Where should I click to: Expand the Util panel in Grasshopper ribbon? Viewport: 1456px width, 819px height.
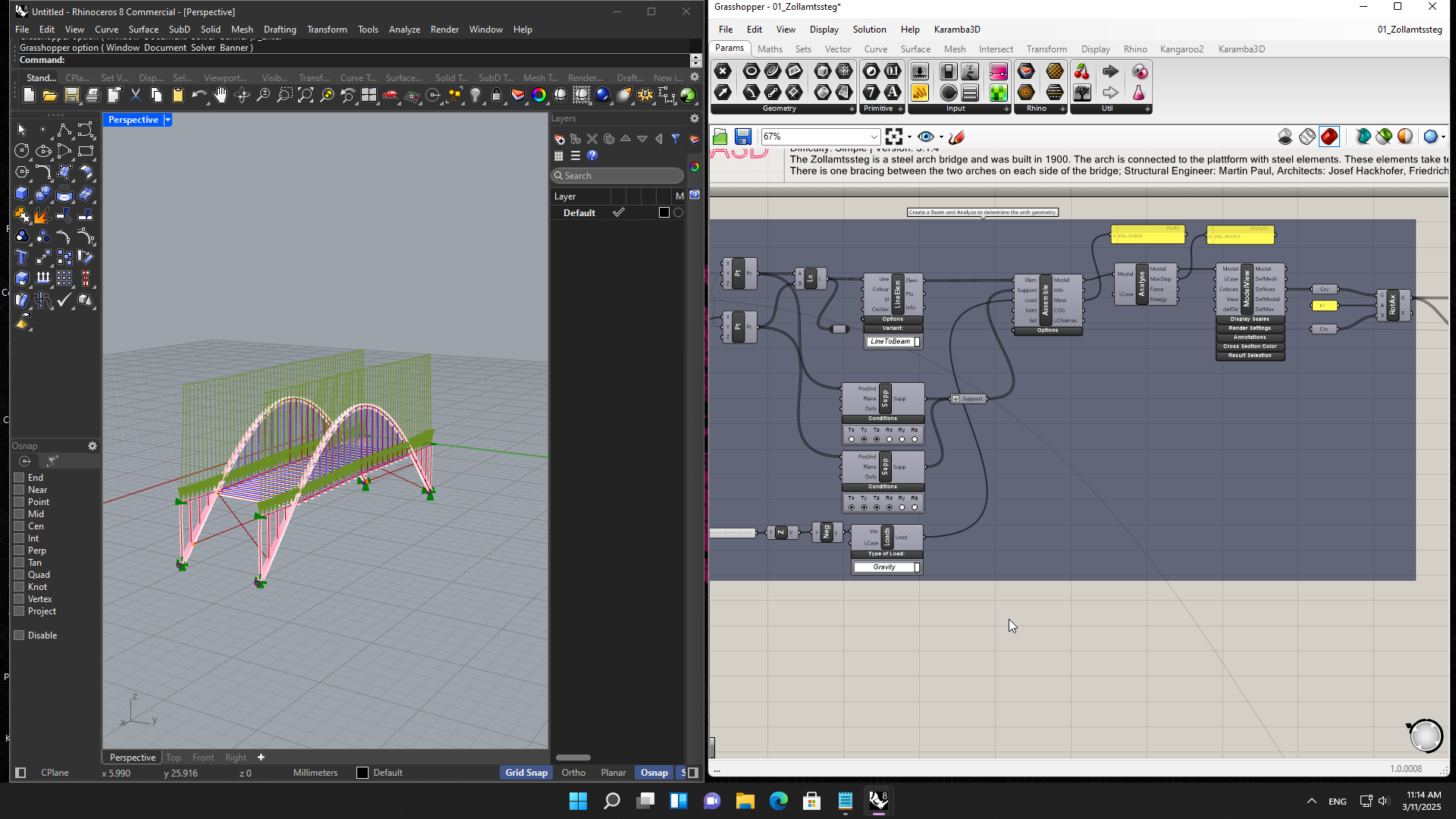click(x=1147, y=109)
